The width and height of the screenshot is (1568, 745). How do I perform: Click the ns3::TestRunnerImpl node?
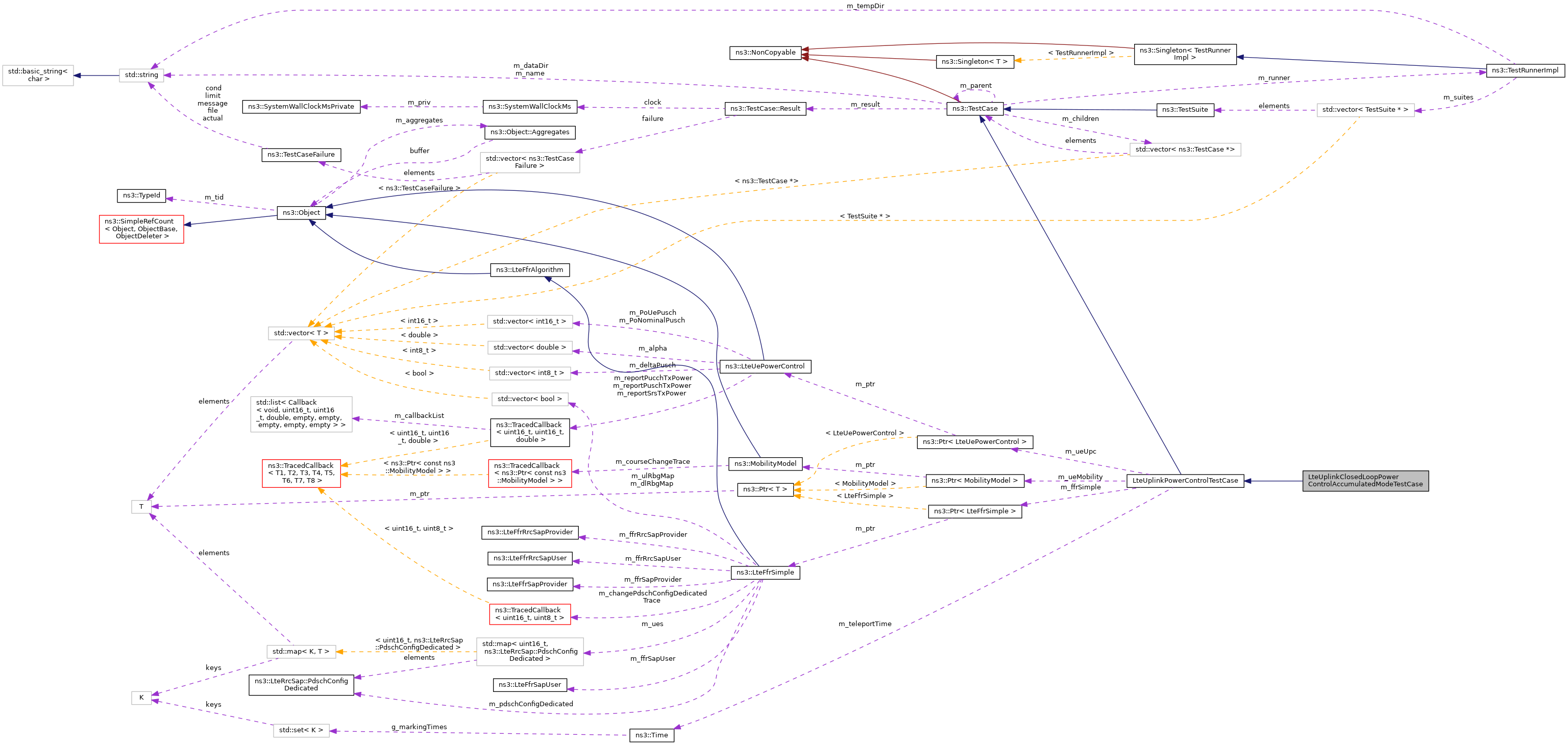[x=1525, y=70]
